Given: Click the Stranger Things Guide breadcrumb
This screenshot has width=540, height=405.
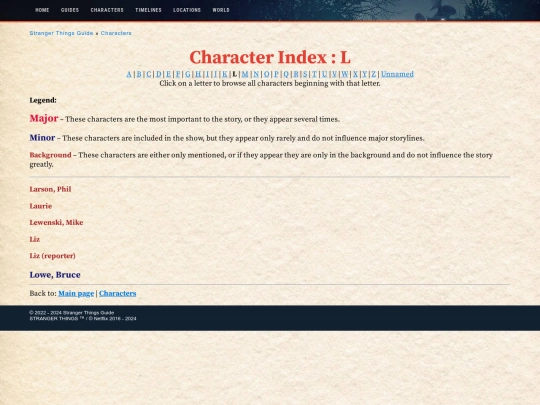Looking at the screenshot, I should 61,33.
